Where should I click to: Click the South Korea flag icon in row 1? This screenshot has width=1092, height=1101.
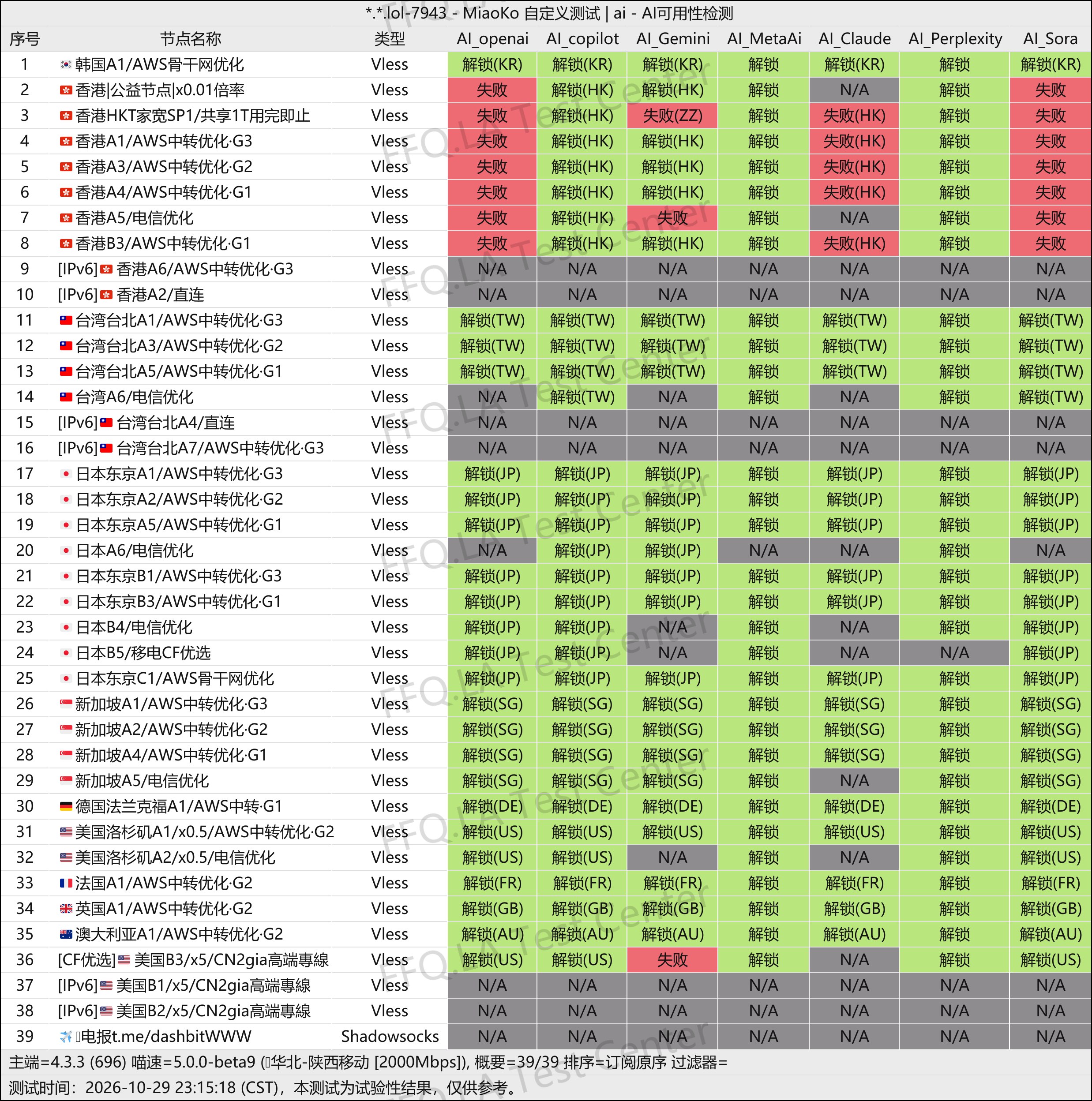pyautogui.click(x=66, y=64)
